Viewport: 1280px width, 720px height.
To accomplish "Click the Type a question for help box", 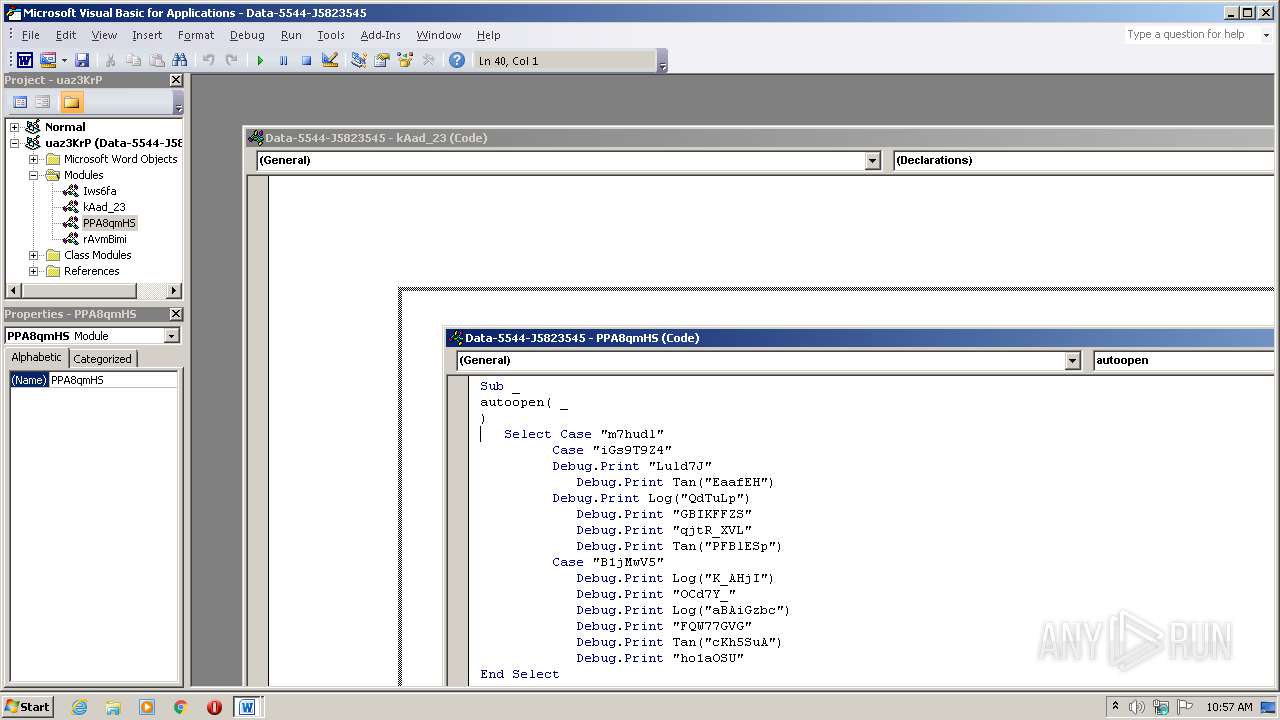I will (x=1190, y=34).
